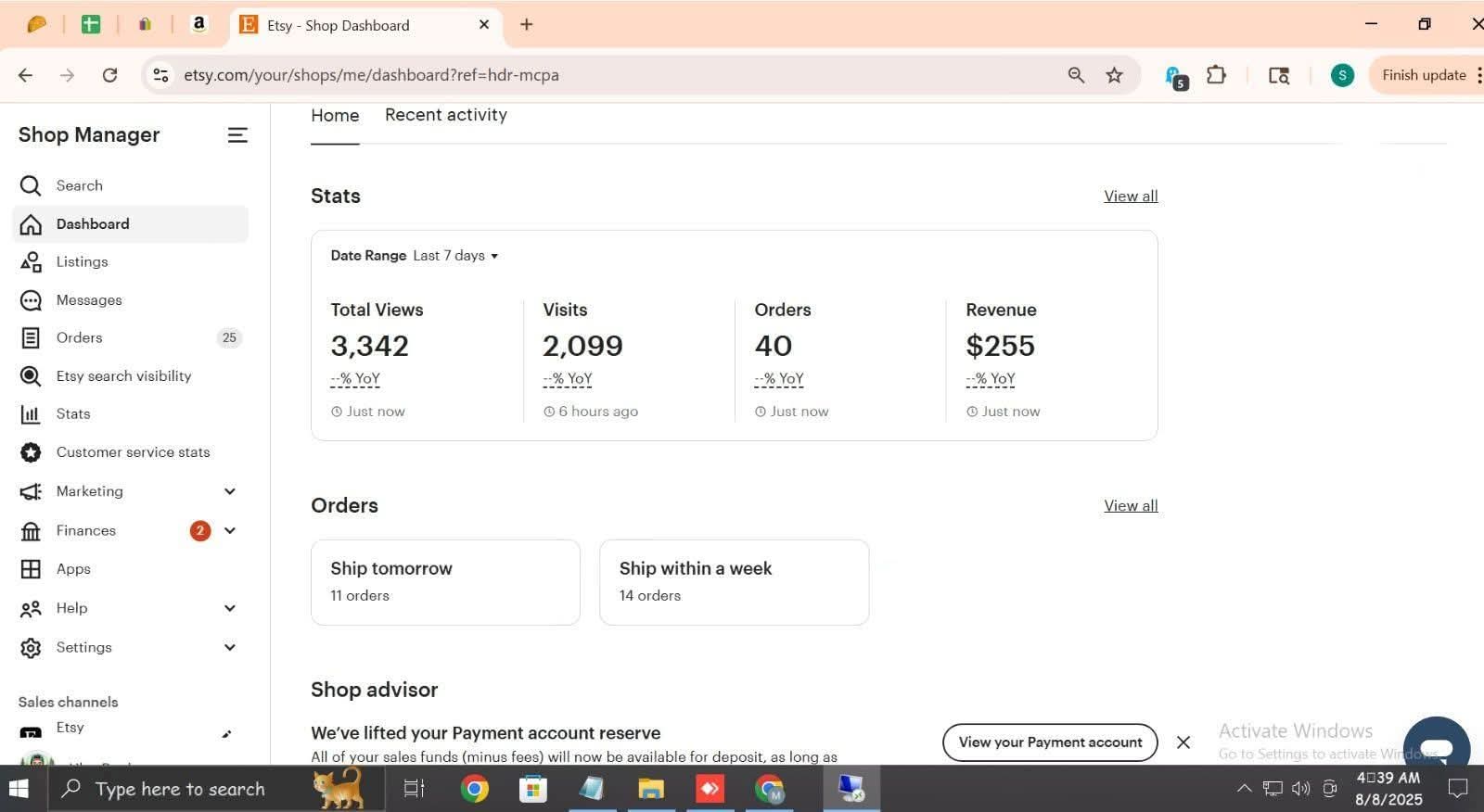Screen dimensions: 1484x812
Task: Select the Home tab
Action: point(335,116)
